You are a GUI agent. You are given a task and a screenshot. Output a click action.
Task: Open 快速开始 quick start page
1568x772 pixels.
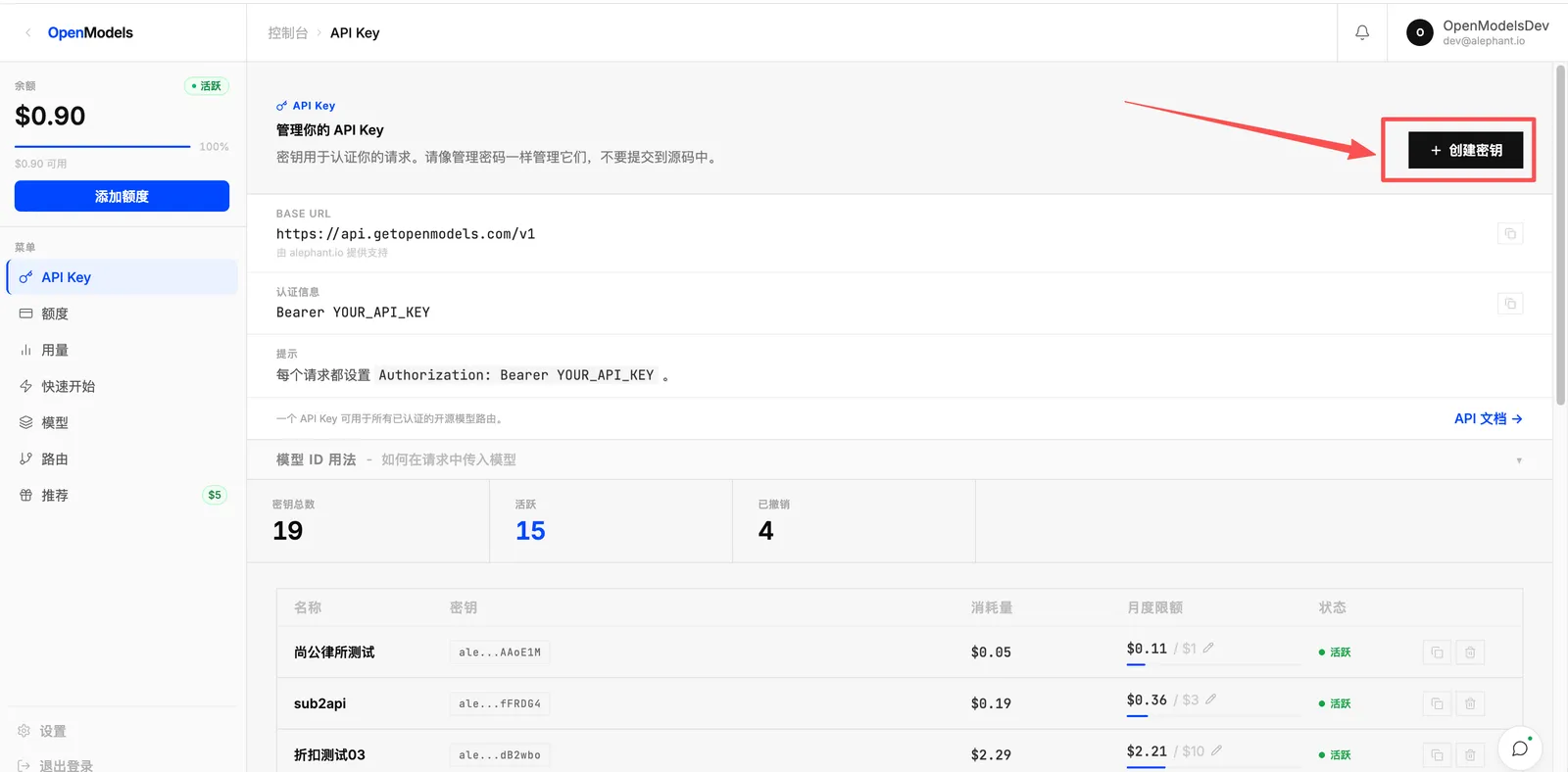click(x=122, y=386)
